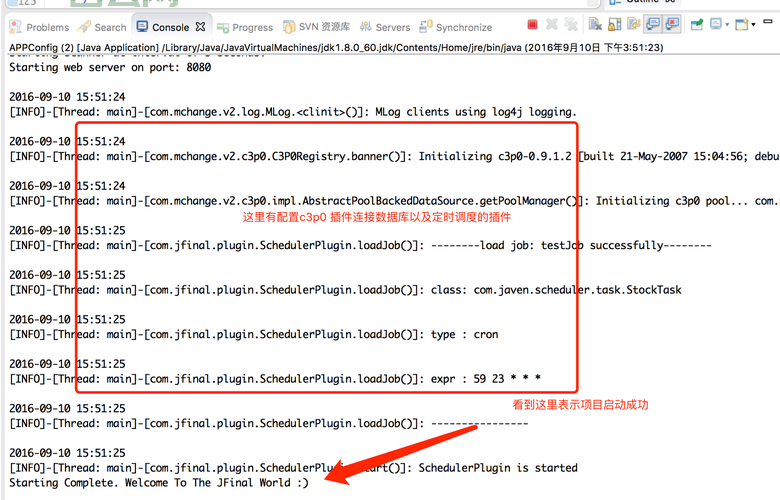Switch to the Problems tab
Screen dimensions: 780x500
[39, 27]
